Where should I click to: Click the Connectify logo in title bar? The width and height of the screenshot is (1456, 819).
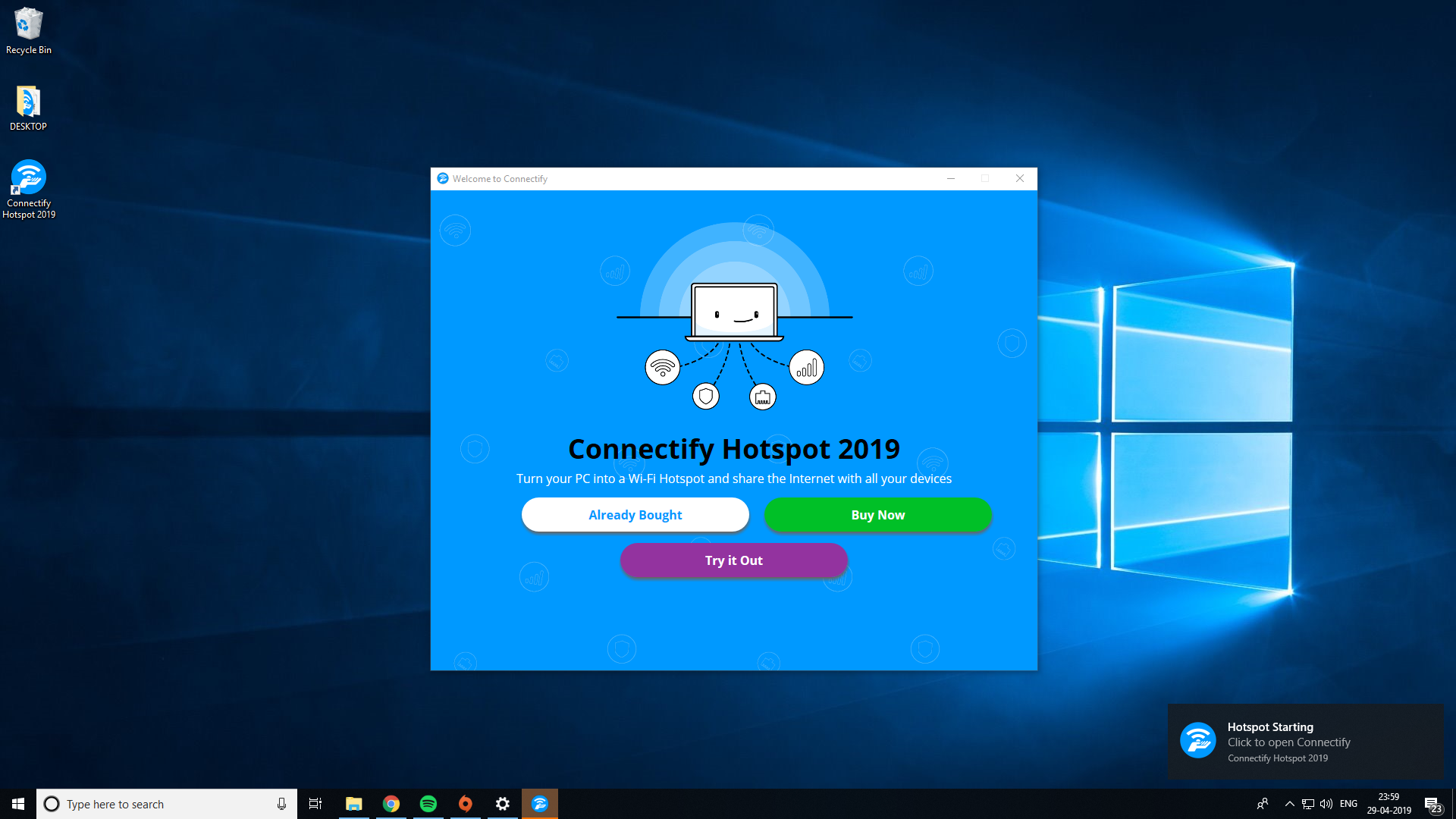pos(443,178)
